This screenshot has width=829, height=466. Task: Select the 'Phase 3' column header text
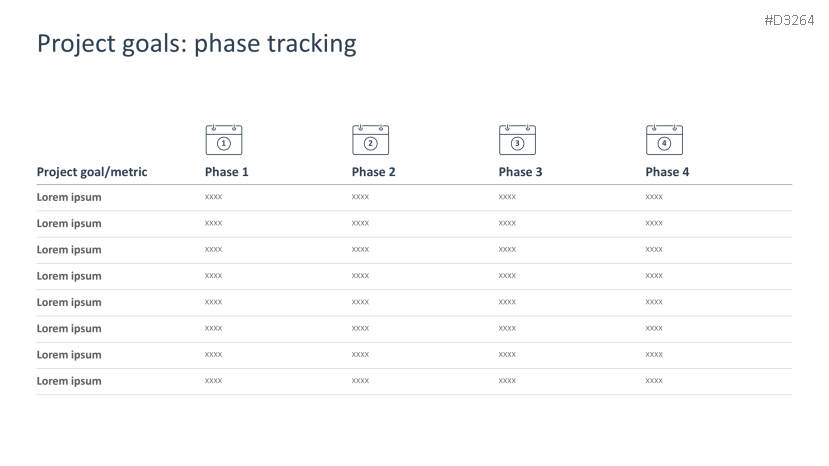pyautogui.click(x=520, y=172)
